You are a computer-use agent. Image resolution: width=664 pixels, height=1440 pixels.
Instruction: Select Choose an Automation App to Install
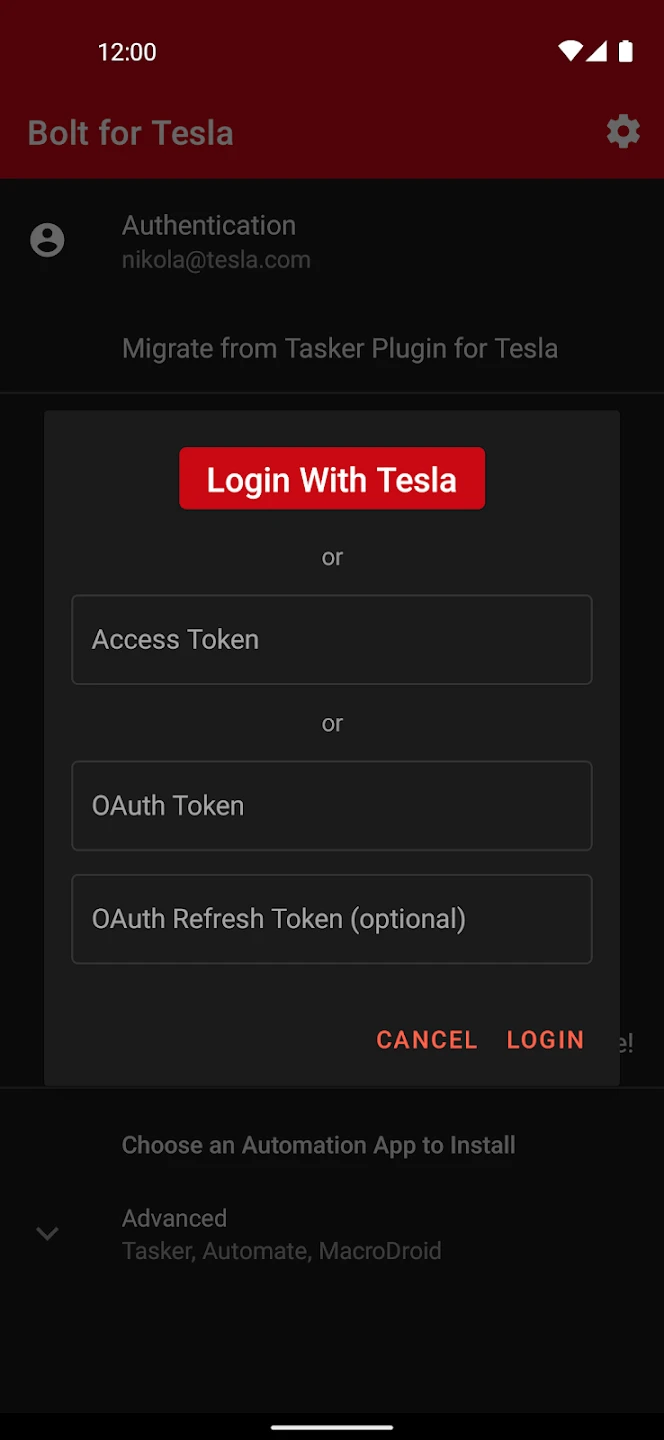[x=319, y=1145]
